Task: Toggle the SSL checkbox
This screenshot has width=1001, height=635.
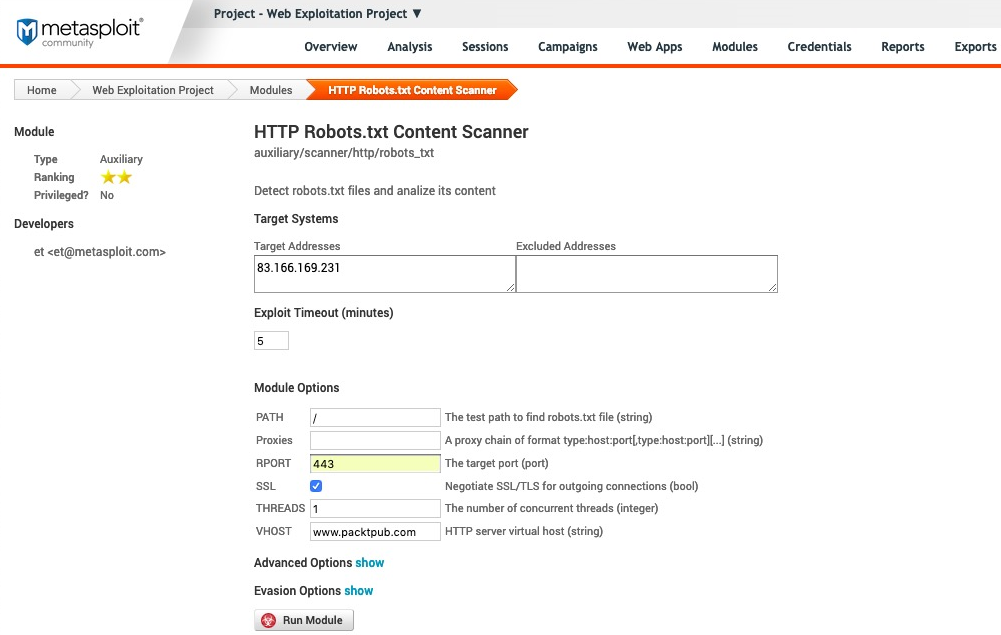Action: pyautogui.click(x=316, y=486)
